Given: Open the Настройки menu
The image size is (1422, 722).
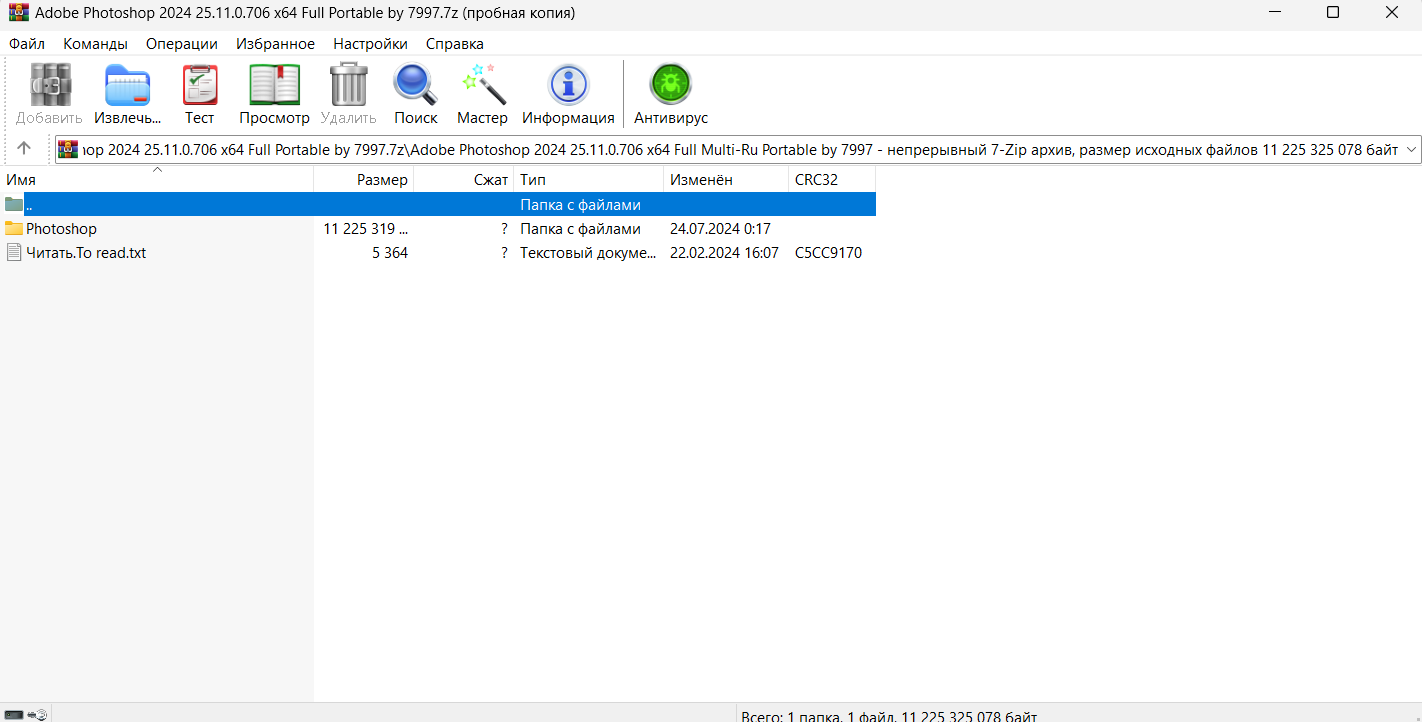Looking at the screenshot, I should (371, 44).
